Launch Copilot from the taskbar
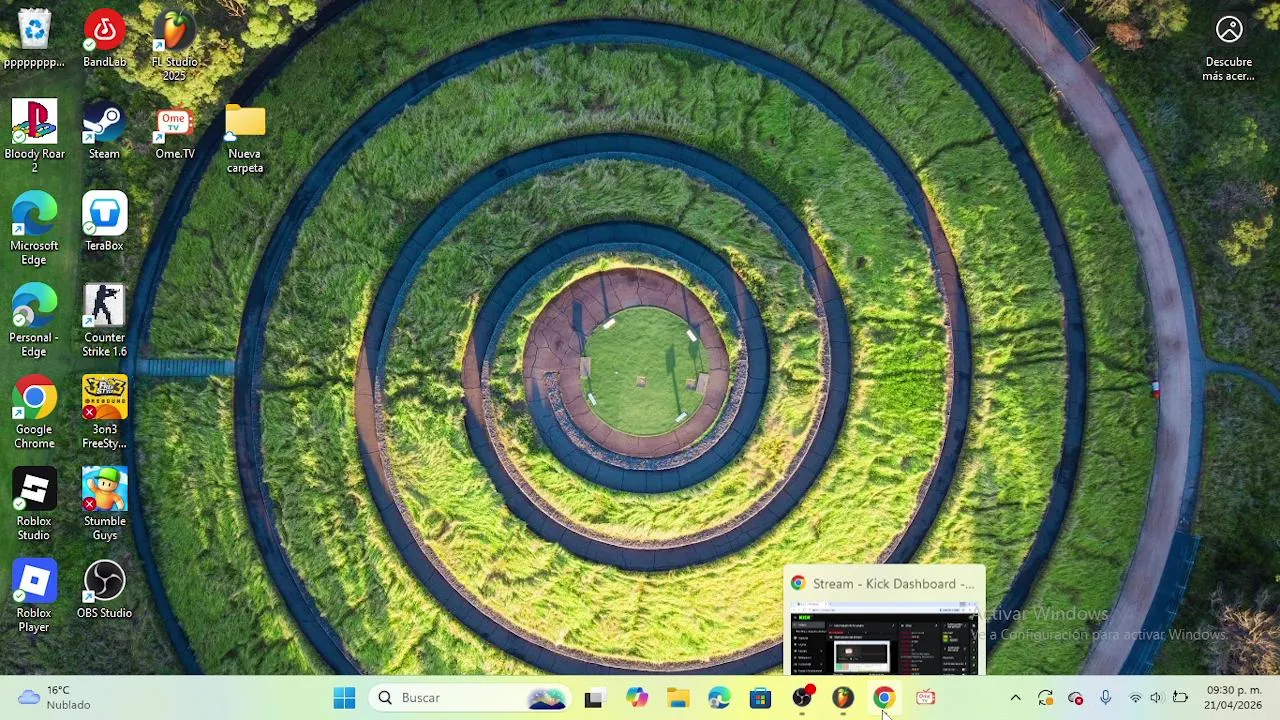Viewport: 1280px width, 720px height. [x=636, y=698]
